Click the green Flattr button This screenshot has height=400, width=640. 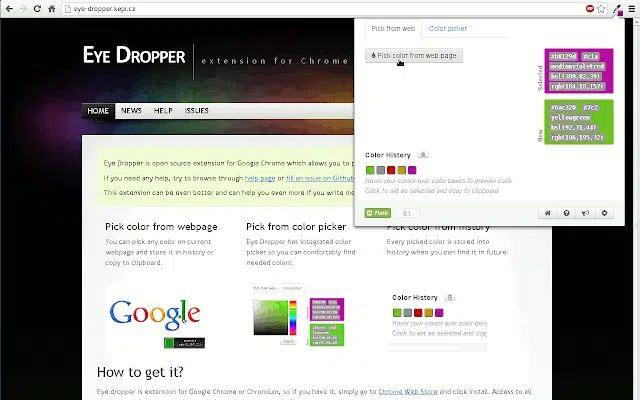point(378,213)
